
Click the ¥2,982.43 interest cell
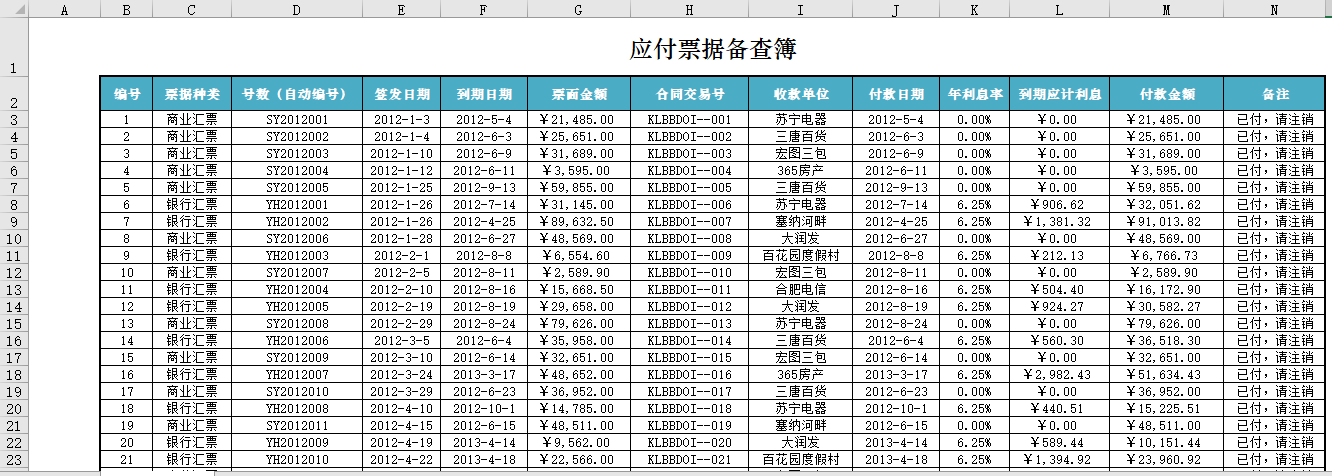tap(1059, 374)
